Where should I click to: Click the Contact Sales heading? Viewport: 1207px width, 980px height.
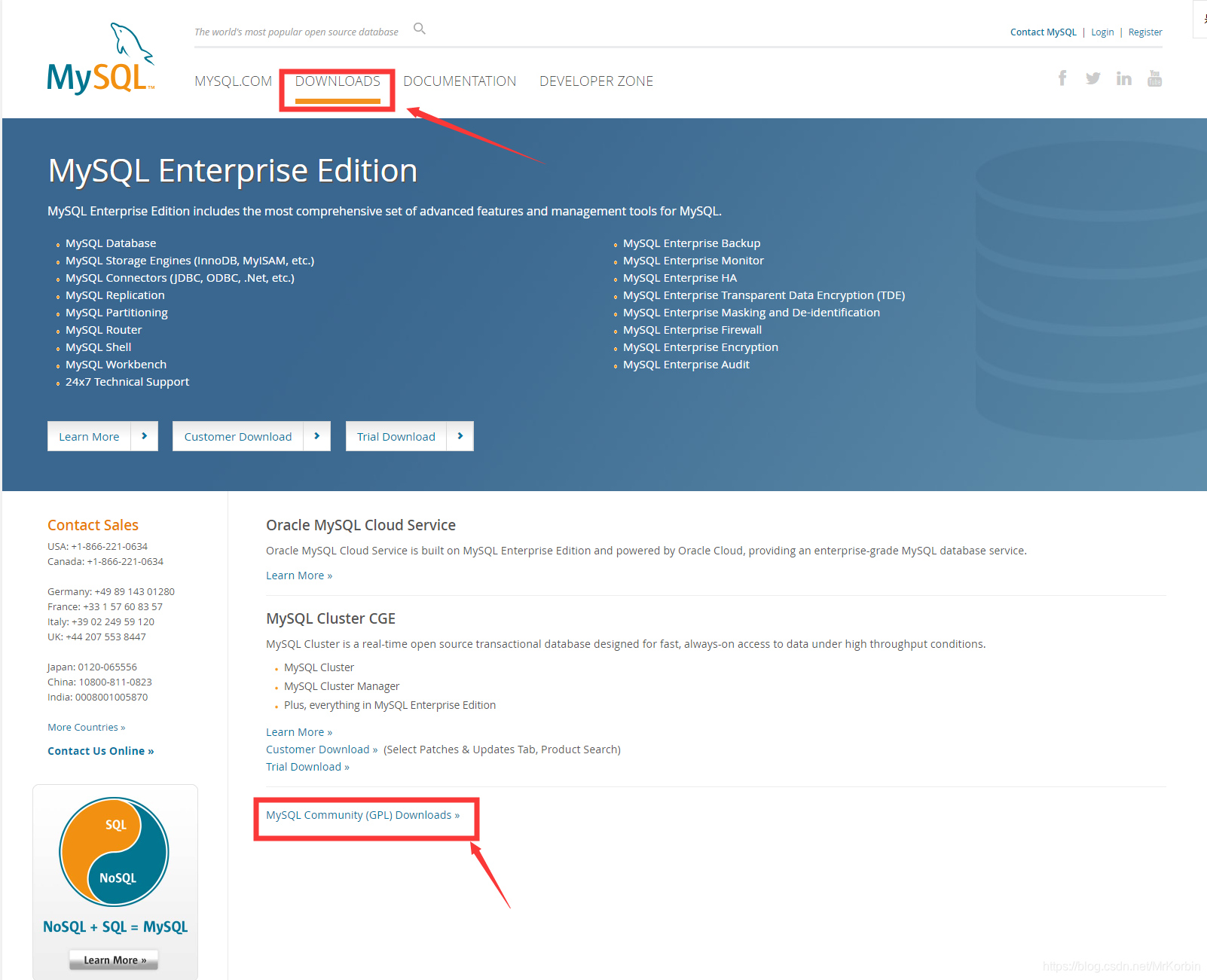pyautogui.click(x=93, y=525)
